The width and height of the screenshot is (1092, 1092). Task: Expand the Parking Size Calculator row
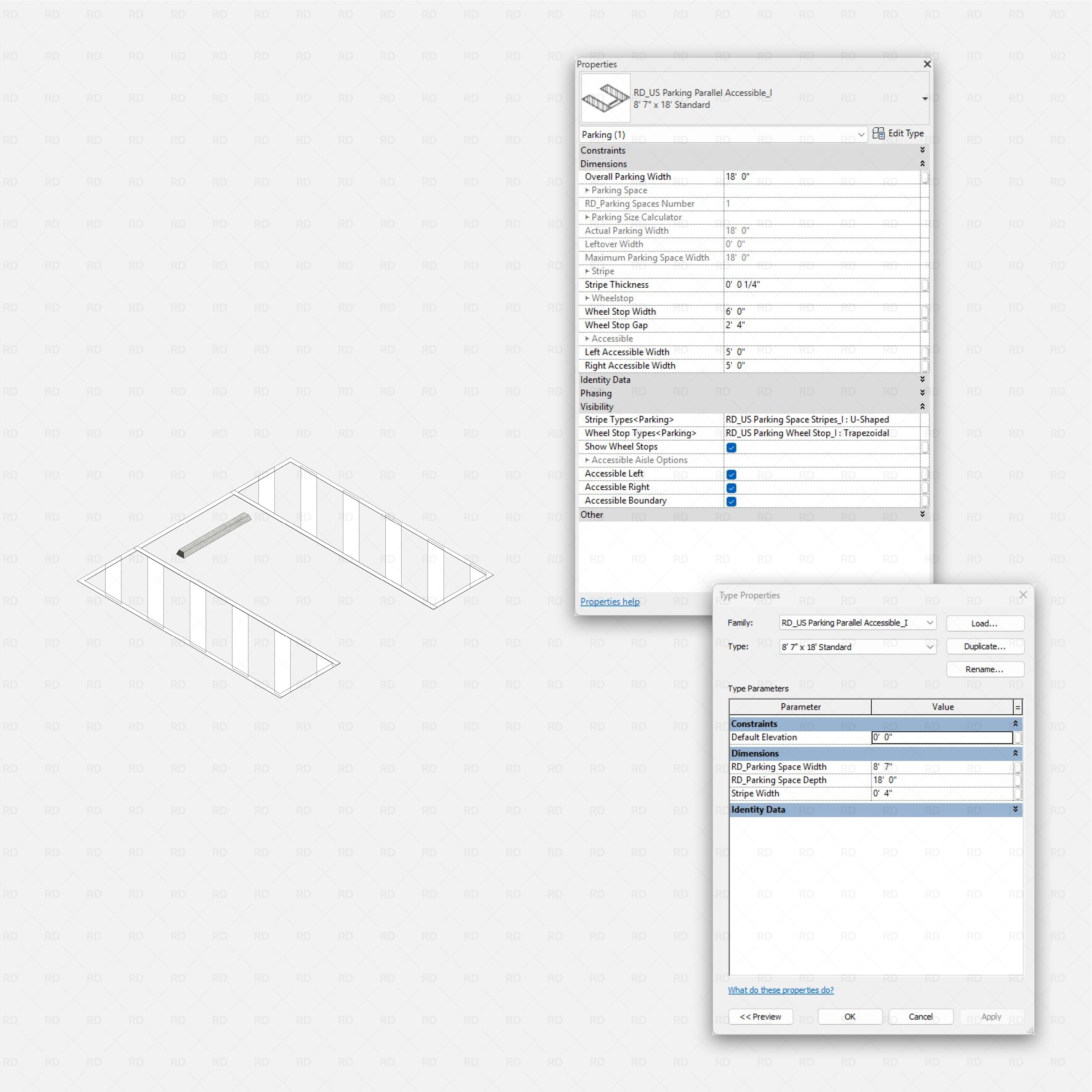[x=587, y=218]
